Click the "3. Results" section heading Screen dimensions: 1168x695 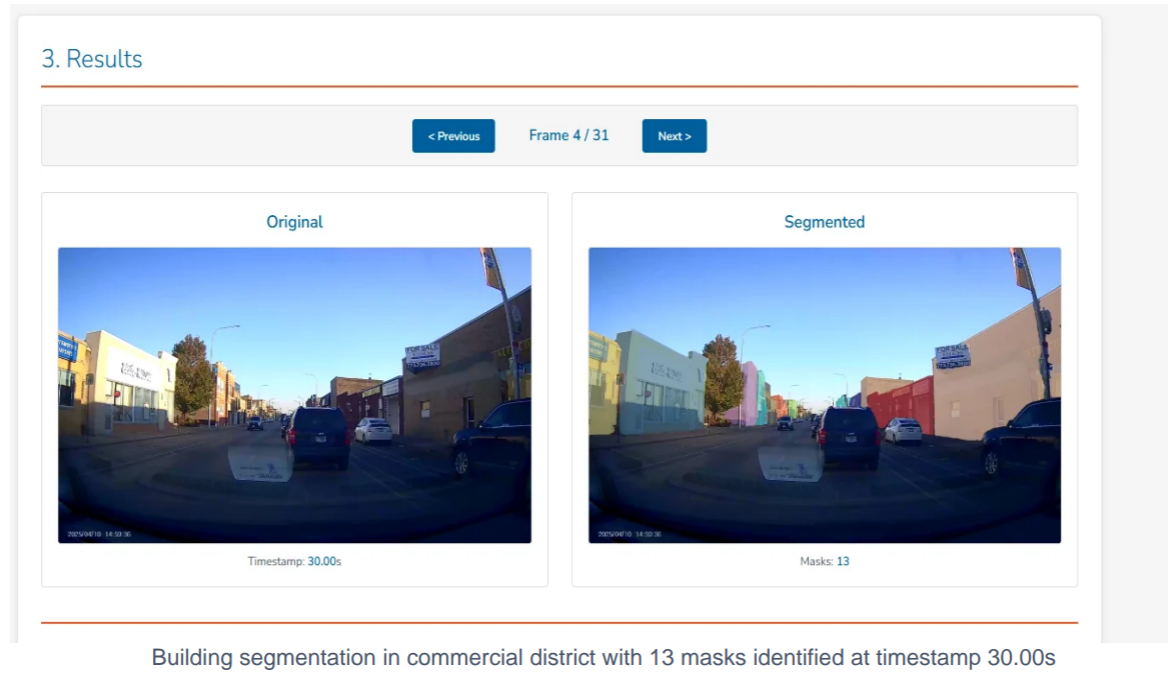(x=90, y=59)
